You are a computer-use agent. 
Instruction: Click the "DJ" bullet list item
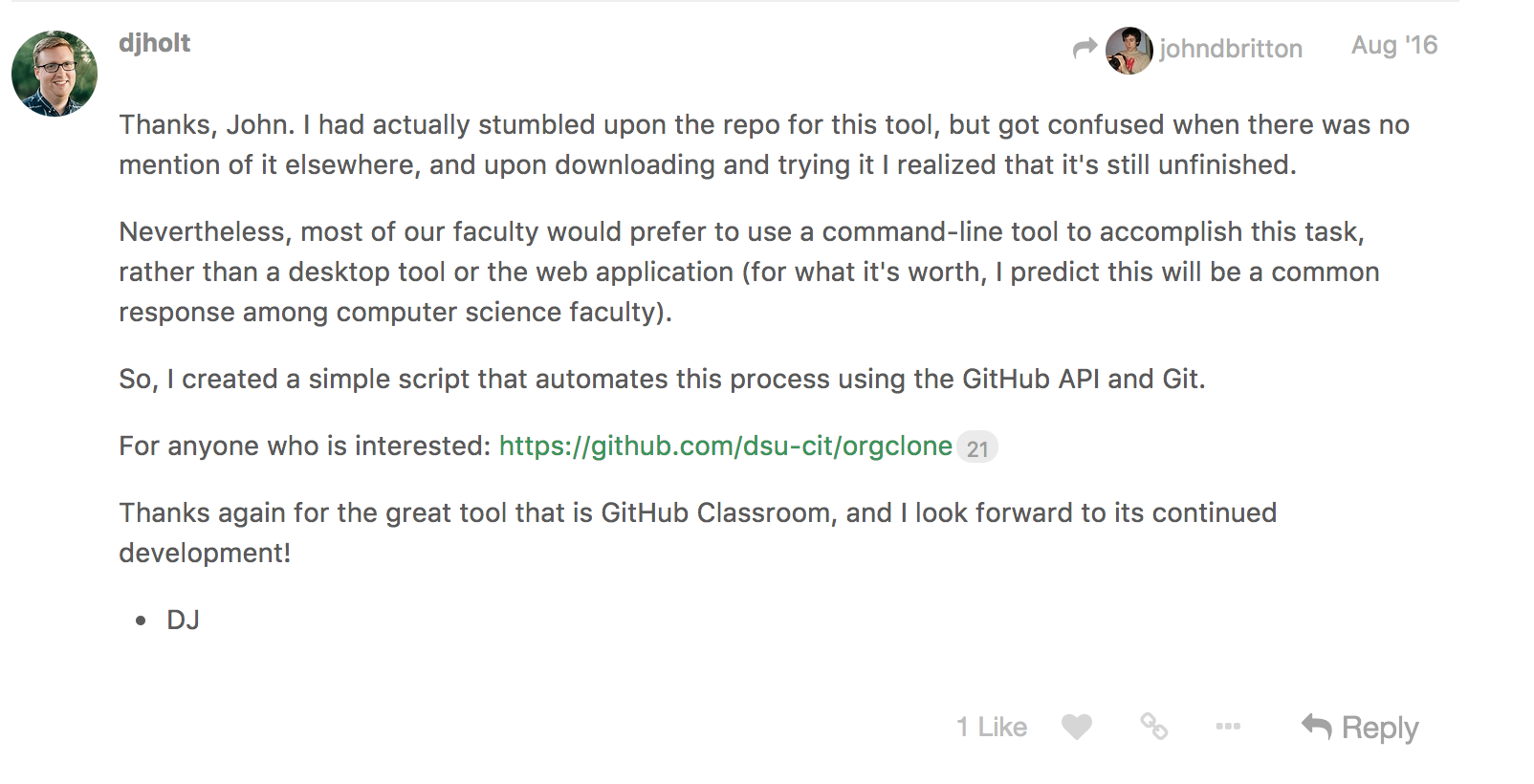(183, 621)
